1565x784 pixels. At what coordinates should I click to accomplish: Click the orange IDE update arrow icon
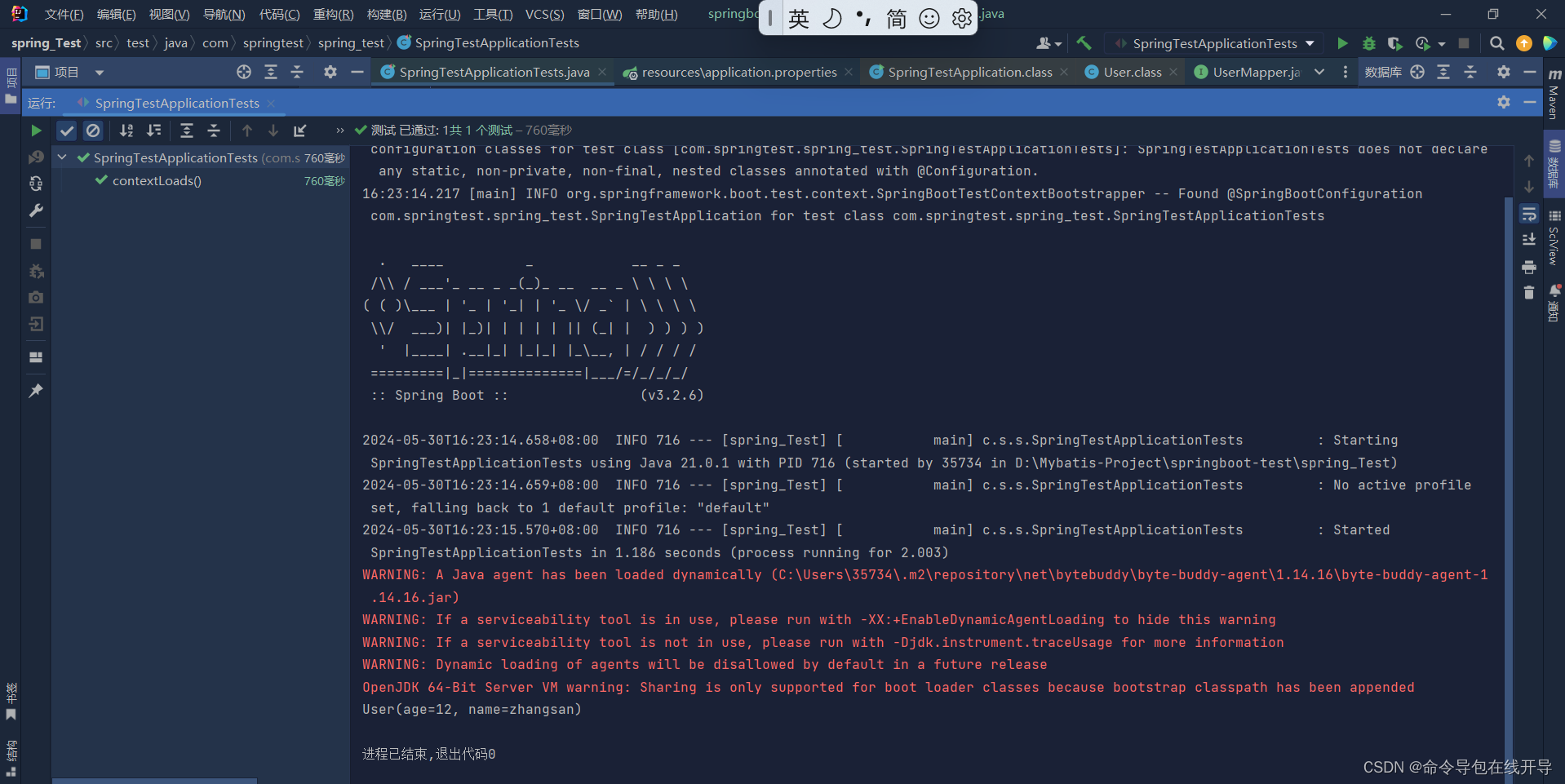coord(1523,43)
